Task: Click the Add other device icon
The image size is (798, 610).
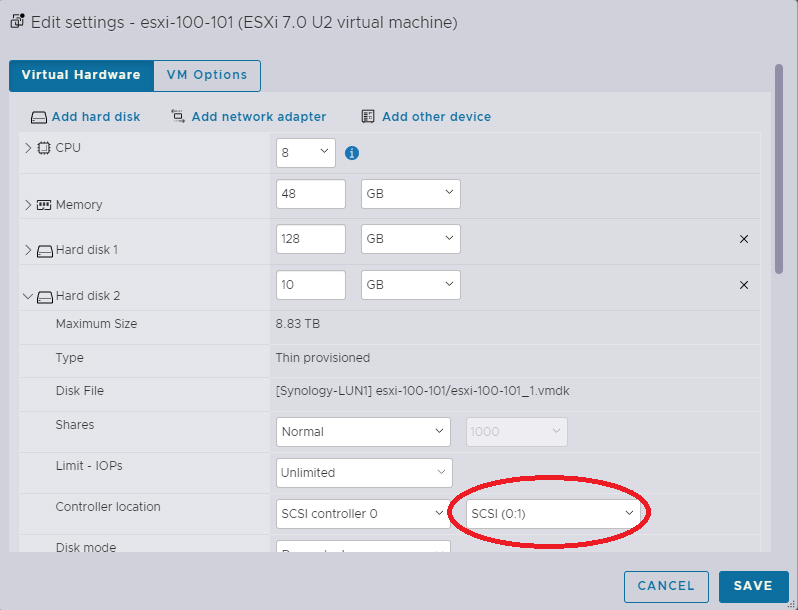Action: (x=368, y=117)
